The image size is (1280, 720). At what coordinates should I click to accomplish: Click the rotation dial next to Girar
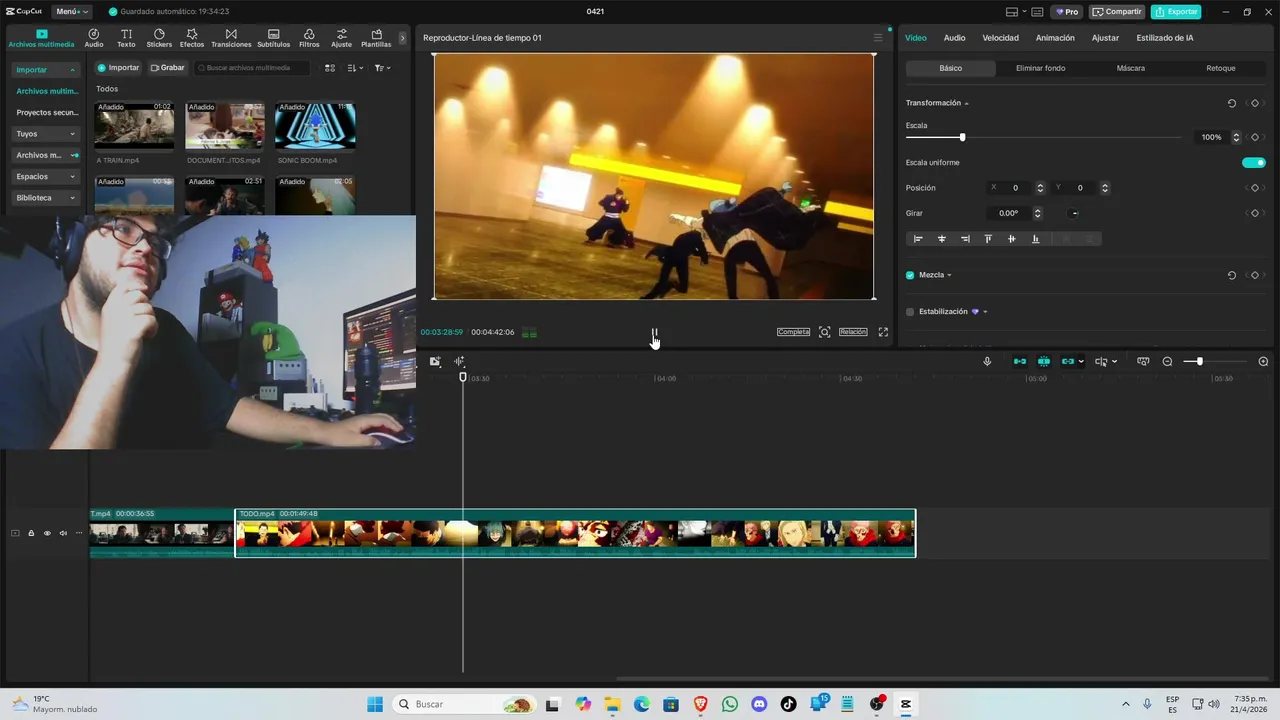(1074, 213)
